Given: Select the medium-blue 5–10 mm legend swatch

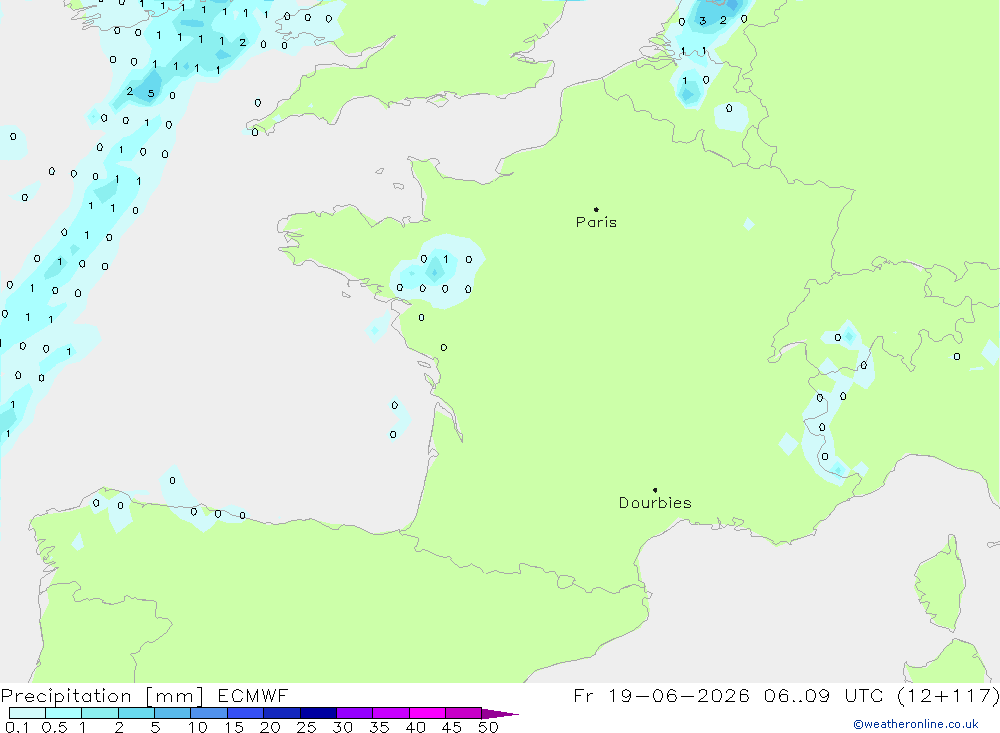Looking at the screenshot, I should click(172, 713).
